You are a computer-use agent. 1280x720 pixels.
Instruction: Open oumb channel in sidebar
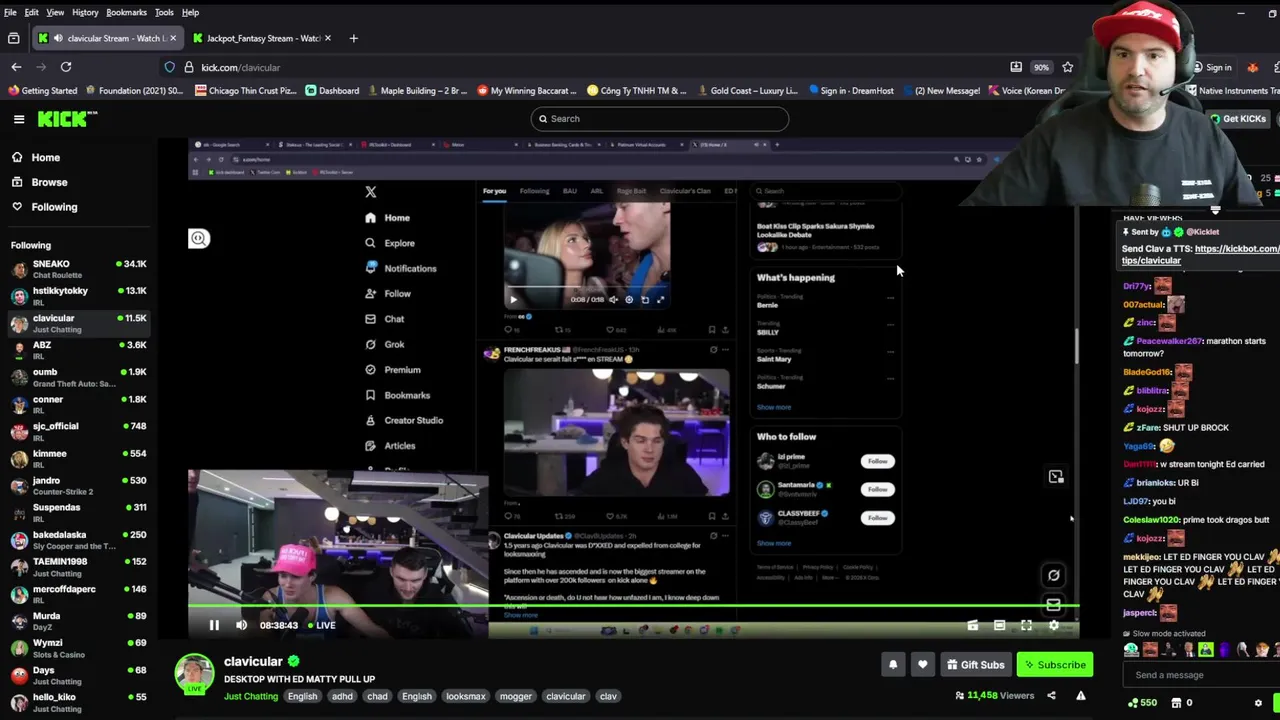78,378
